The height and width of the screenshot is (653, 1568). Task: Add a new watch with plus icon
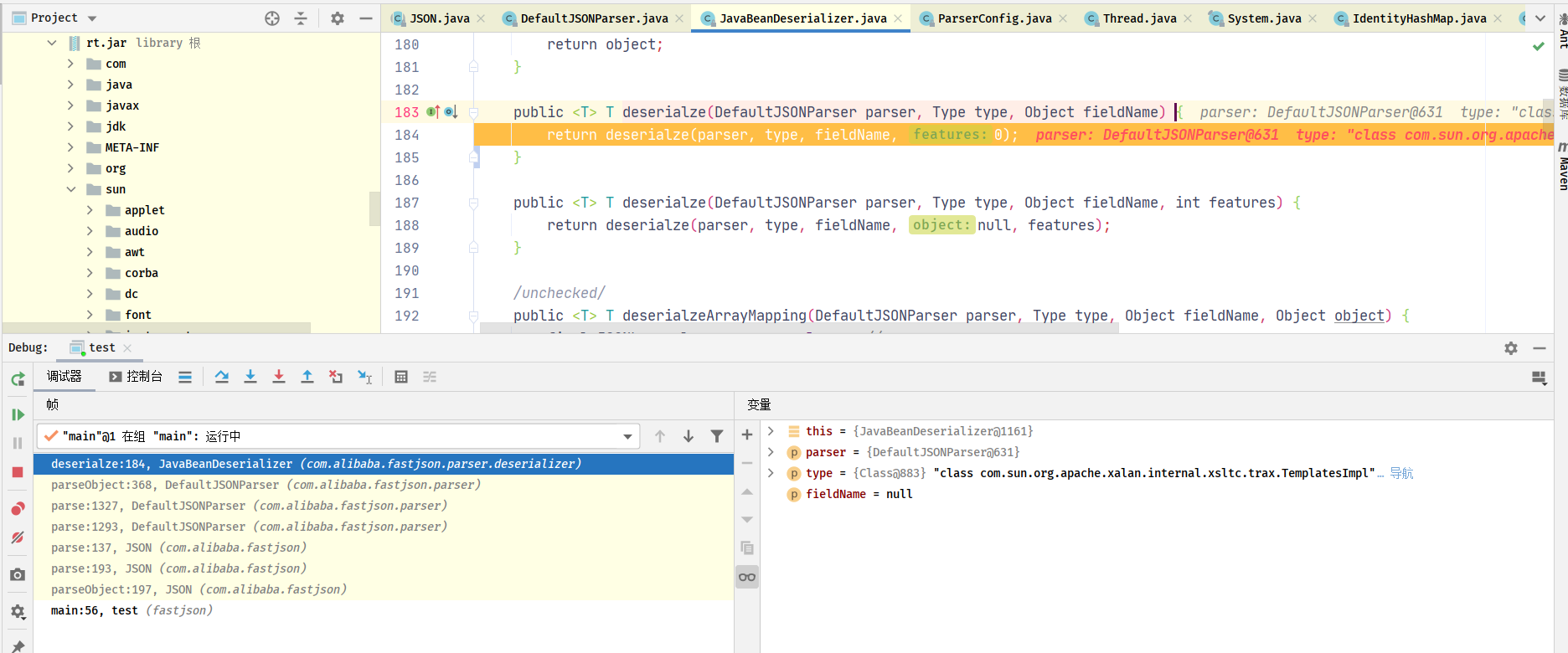click(747, 434)
